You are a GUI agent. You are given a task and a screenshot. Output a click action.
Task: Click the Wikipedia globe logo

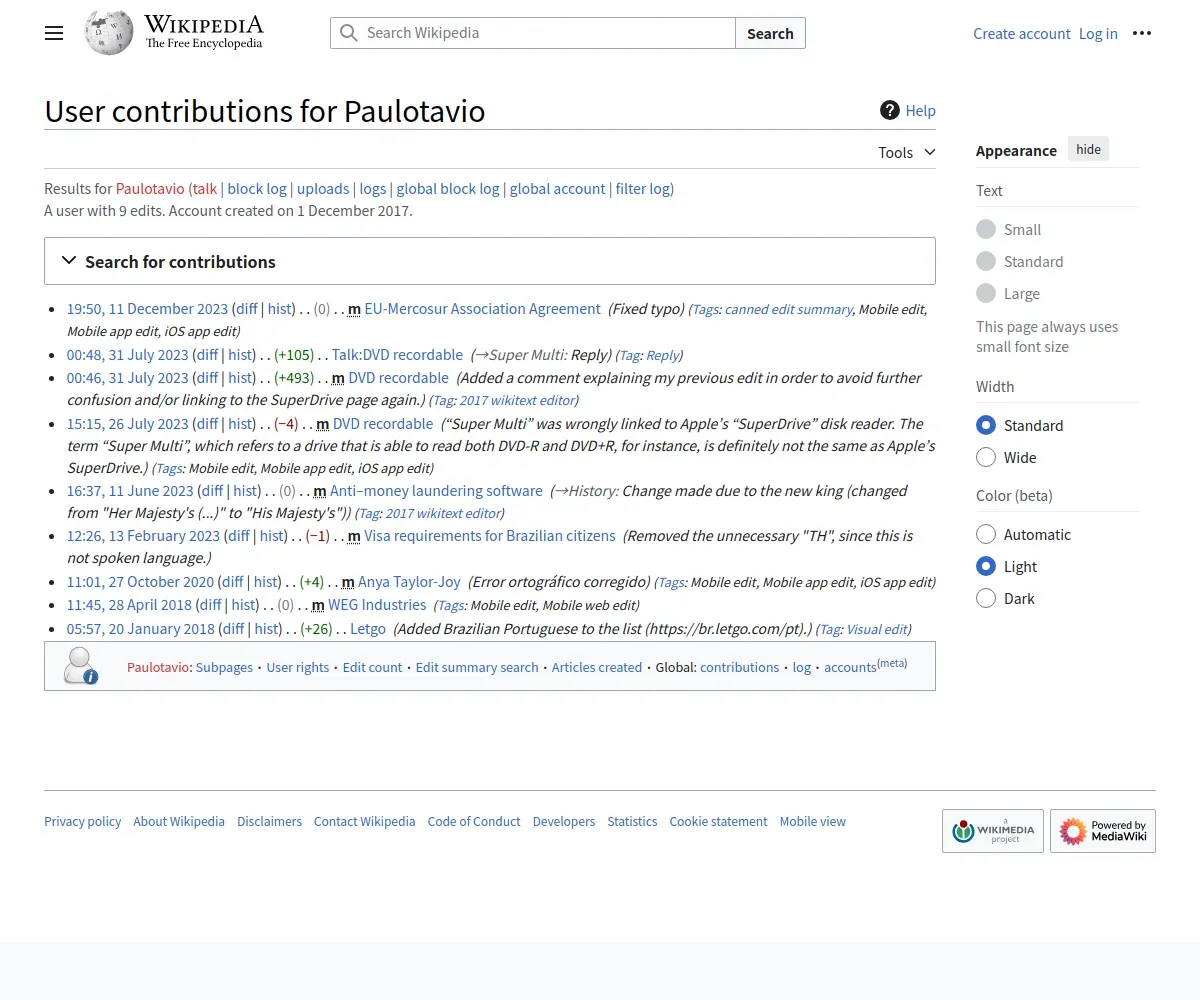point(109,33)
